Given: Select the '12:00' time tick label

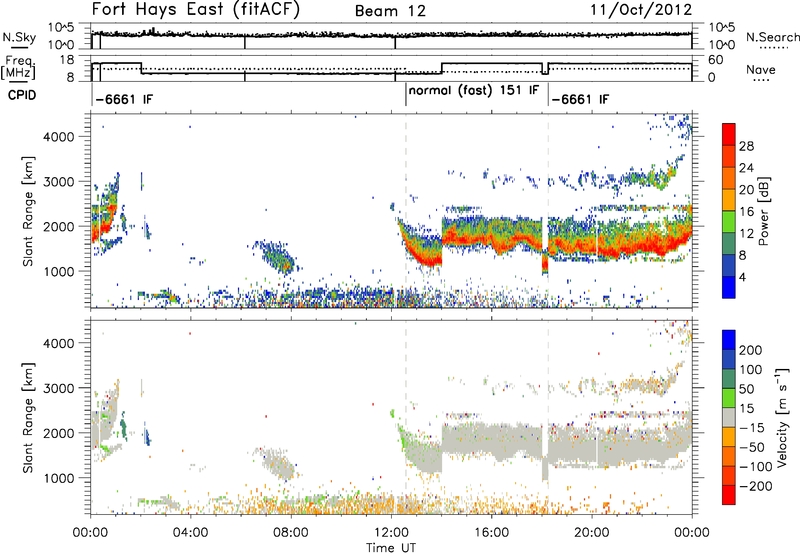Looking at the screenshot, I should (391, 533).
